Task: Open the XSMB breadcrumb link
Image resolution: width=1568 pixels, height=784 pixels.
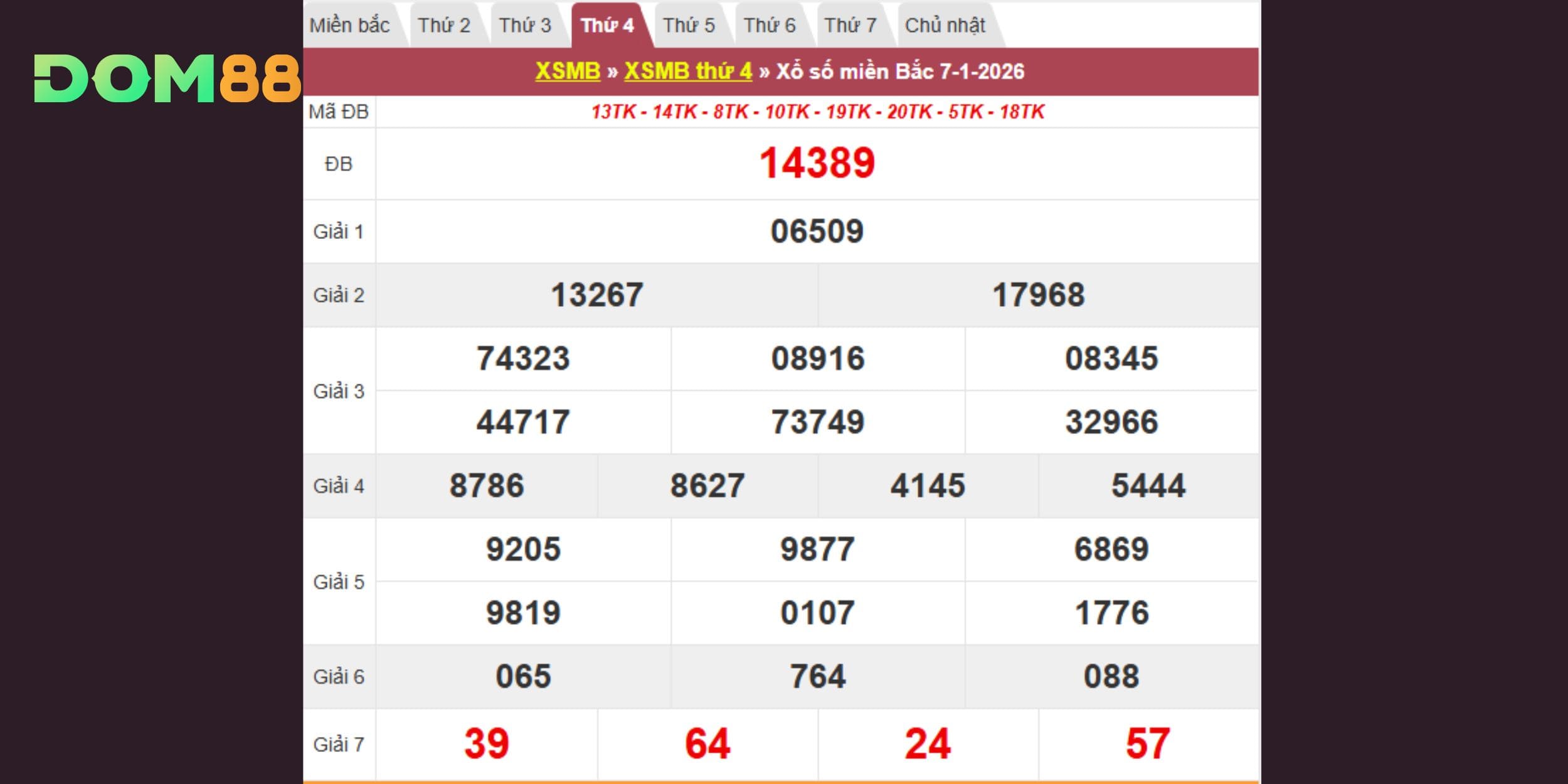Action: (568, 71)
